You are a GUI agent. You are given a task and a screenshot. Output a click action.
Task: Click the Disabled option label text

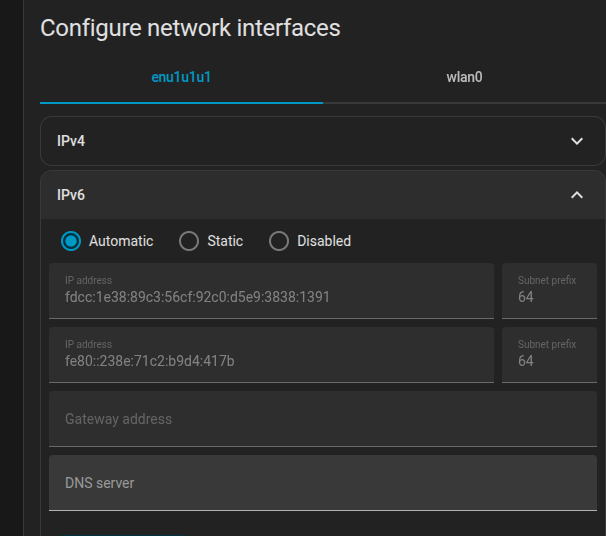click(x=324, y=241)
